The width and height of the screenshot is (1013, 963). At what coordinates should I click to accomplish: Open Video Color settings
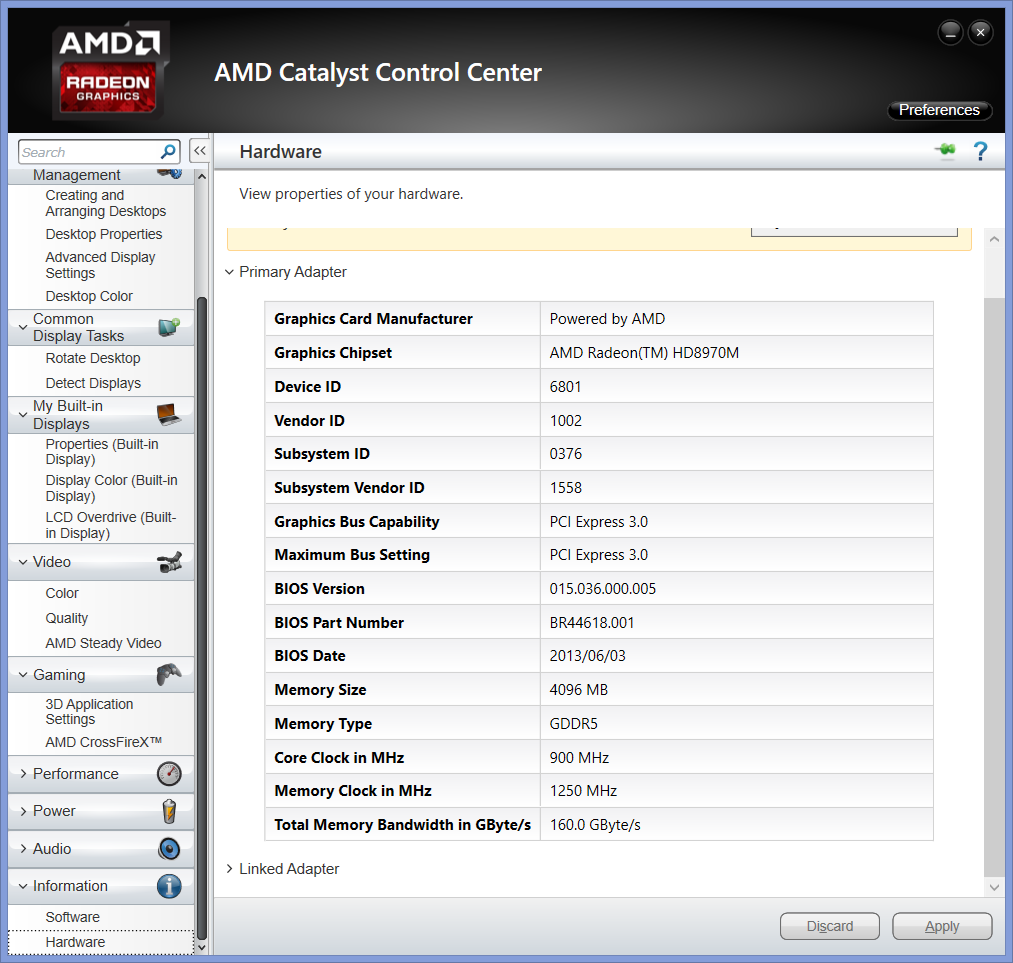62,593
